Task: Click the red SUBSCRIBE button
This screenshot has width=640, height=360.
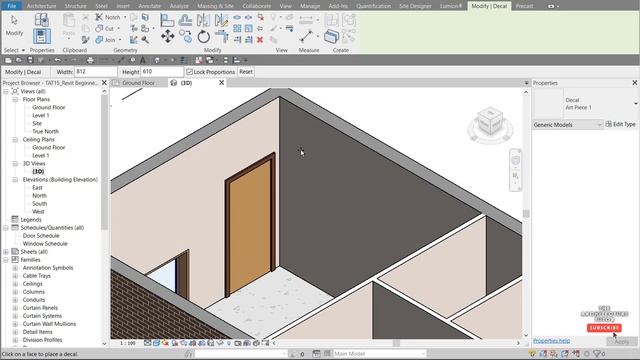Action: click(604, 328)
